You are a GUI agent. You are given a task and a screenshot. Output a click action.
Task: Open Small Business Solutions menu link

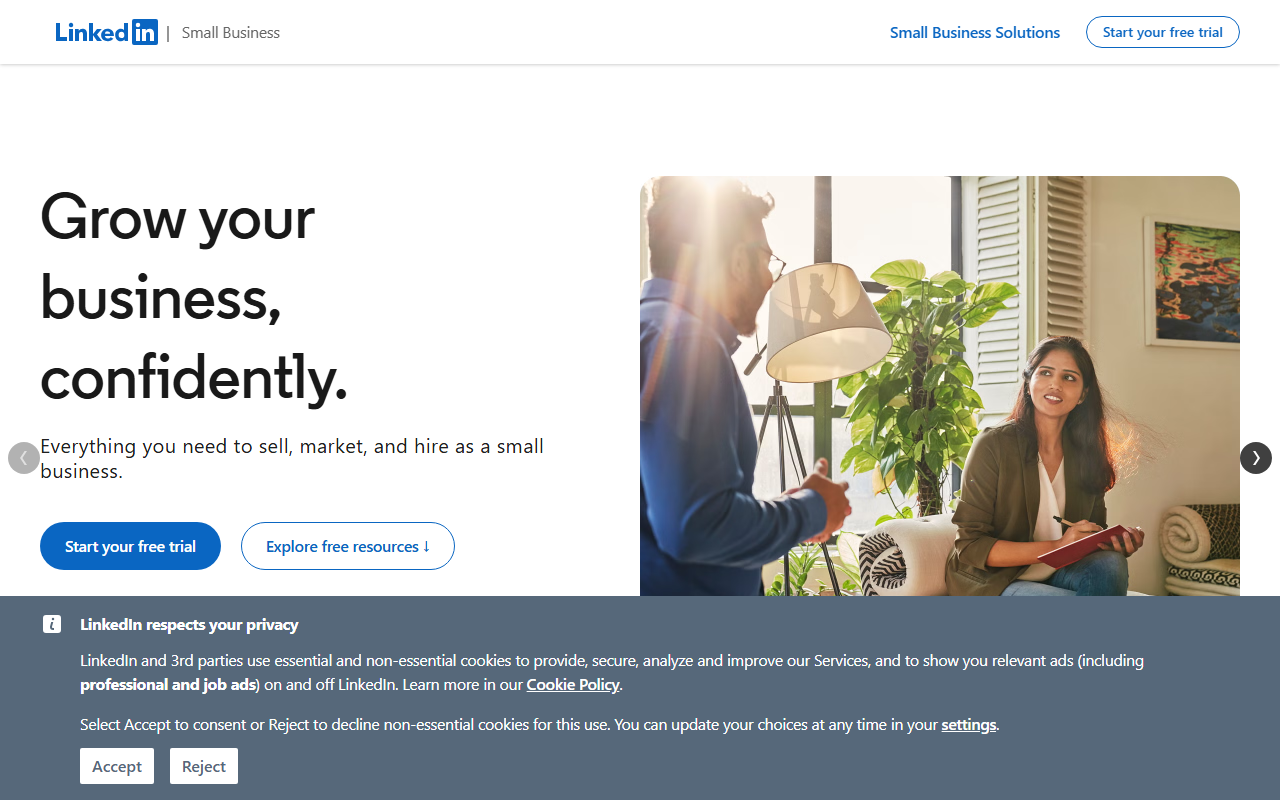pyautogui.click(x=975, y=32)
